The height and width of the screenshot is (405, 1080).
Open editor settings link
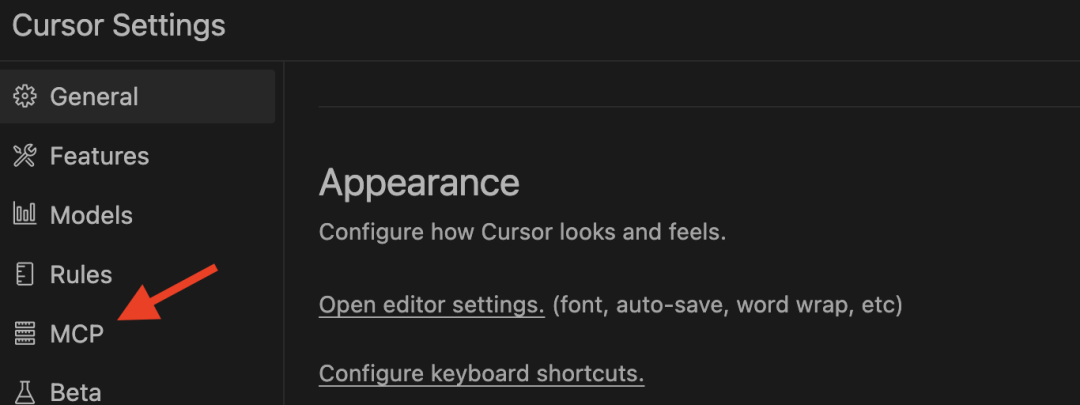pos(431,304)
